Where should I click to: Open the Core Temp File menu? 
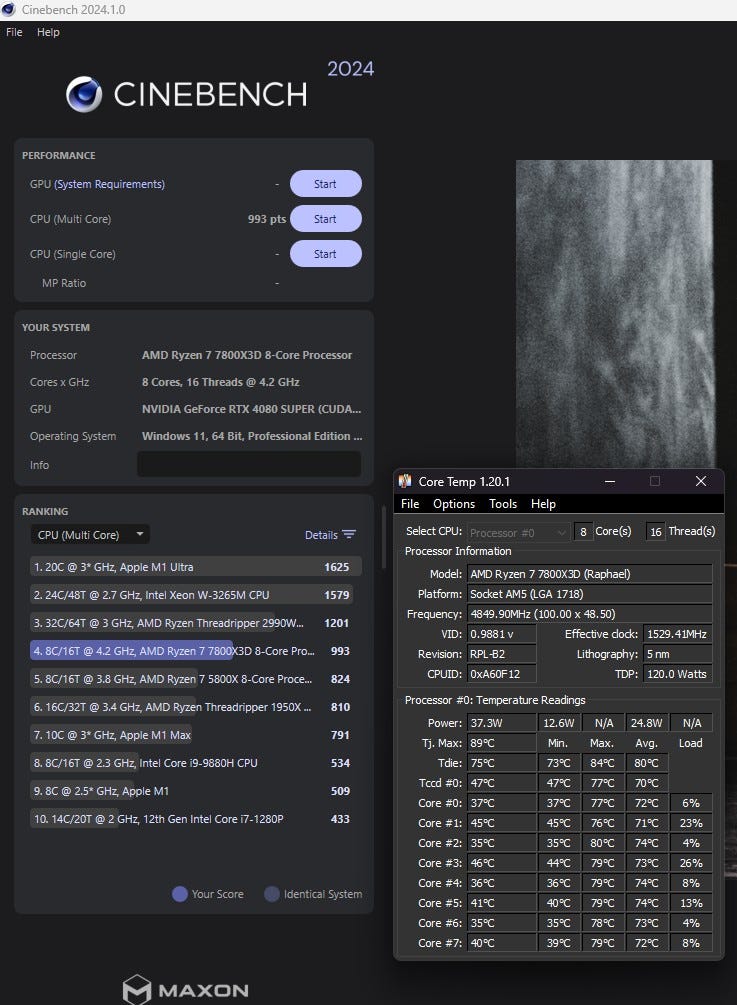(x=410, y=504)
